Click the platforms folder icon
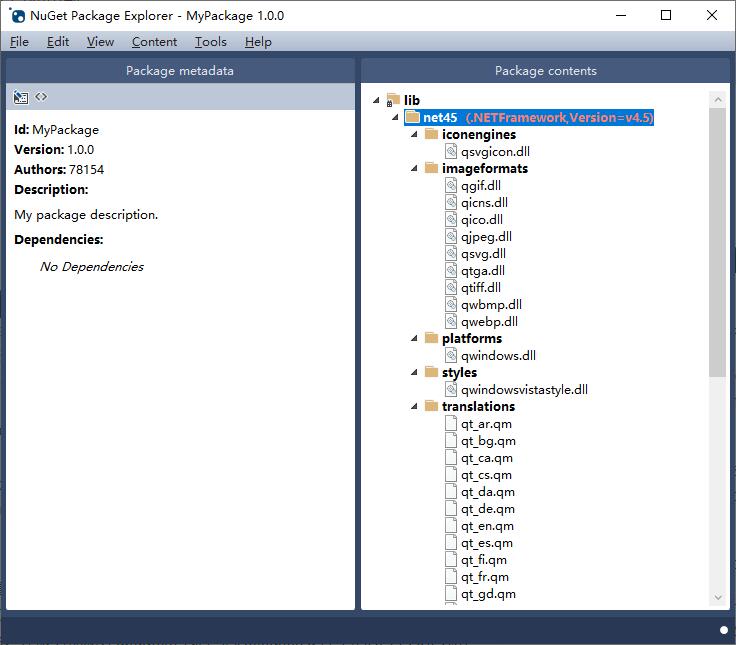 tap(431, 338)
